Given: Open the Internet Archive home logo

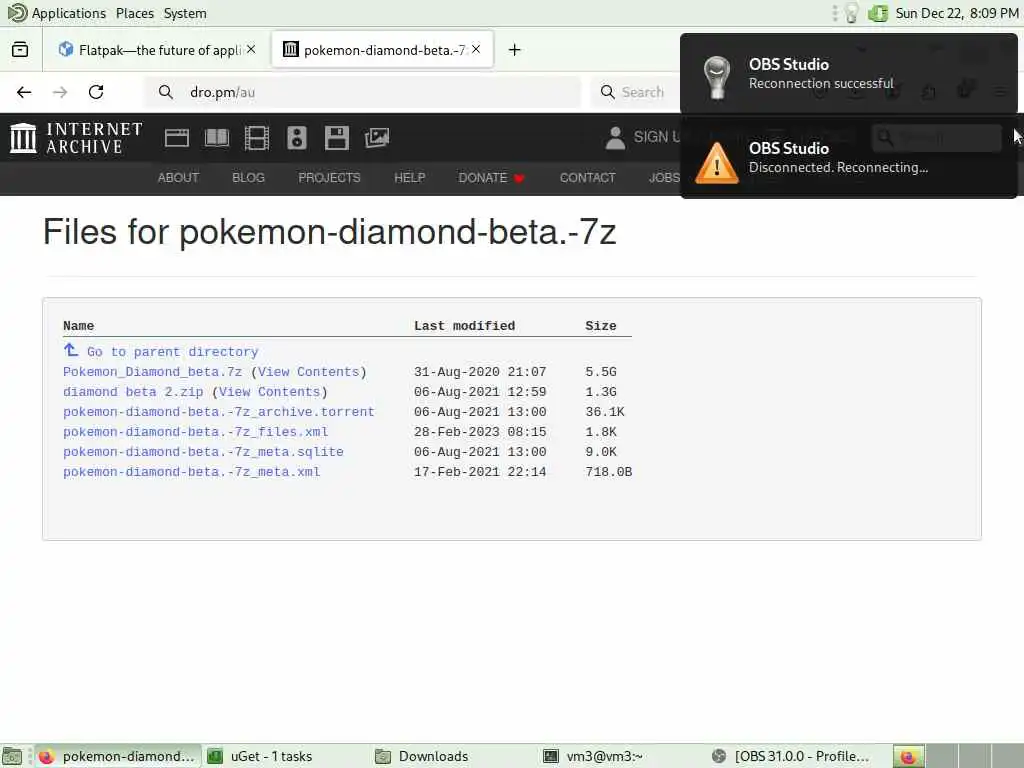Looking at the screenshot, I should pos(76,138).
